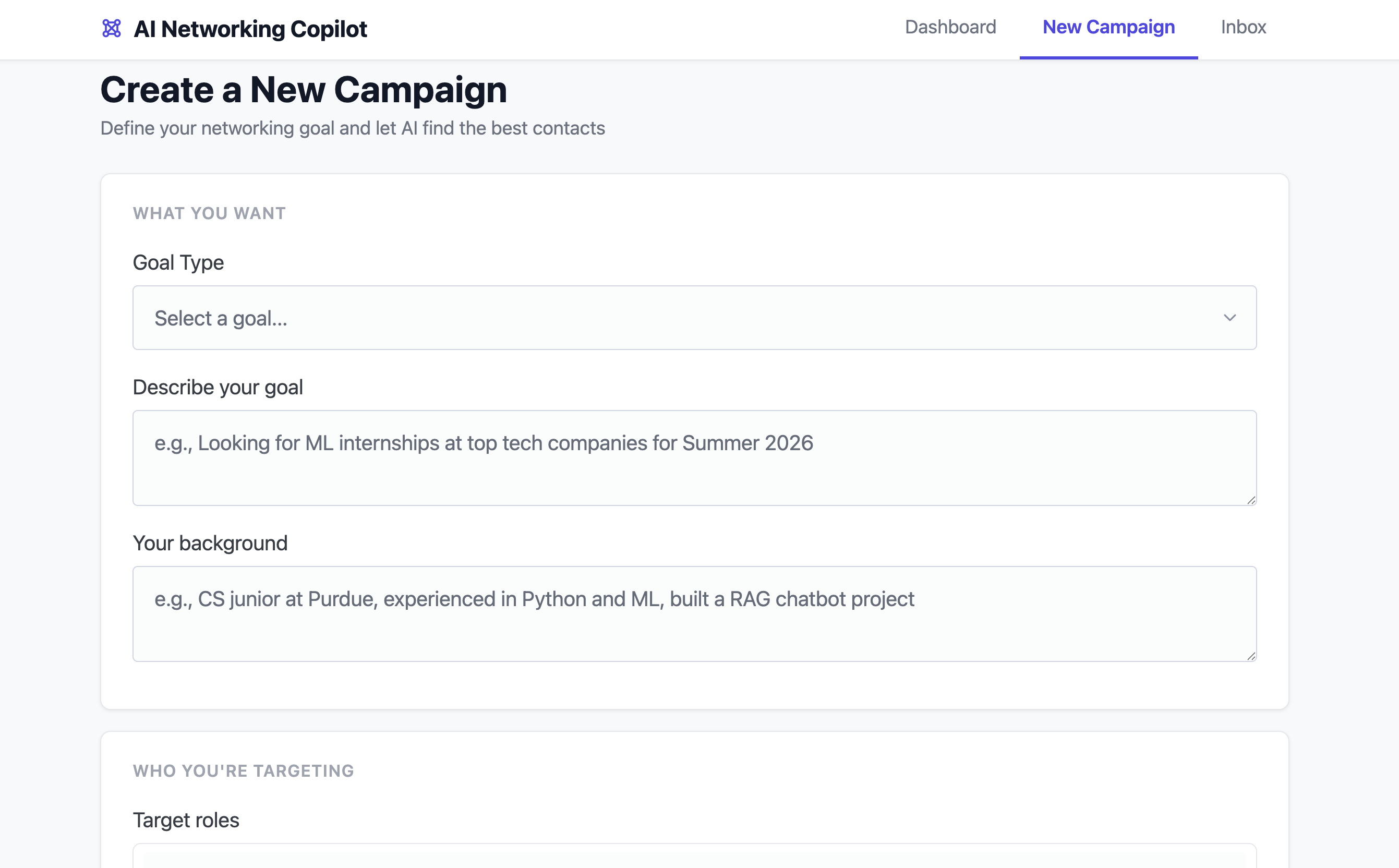
Task: Click the WHAT YOU WANT section header
Action: coord(209,213)
